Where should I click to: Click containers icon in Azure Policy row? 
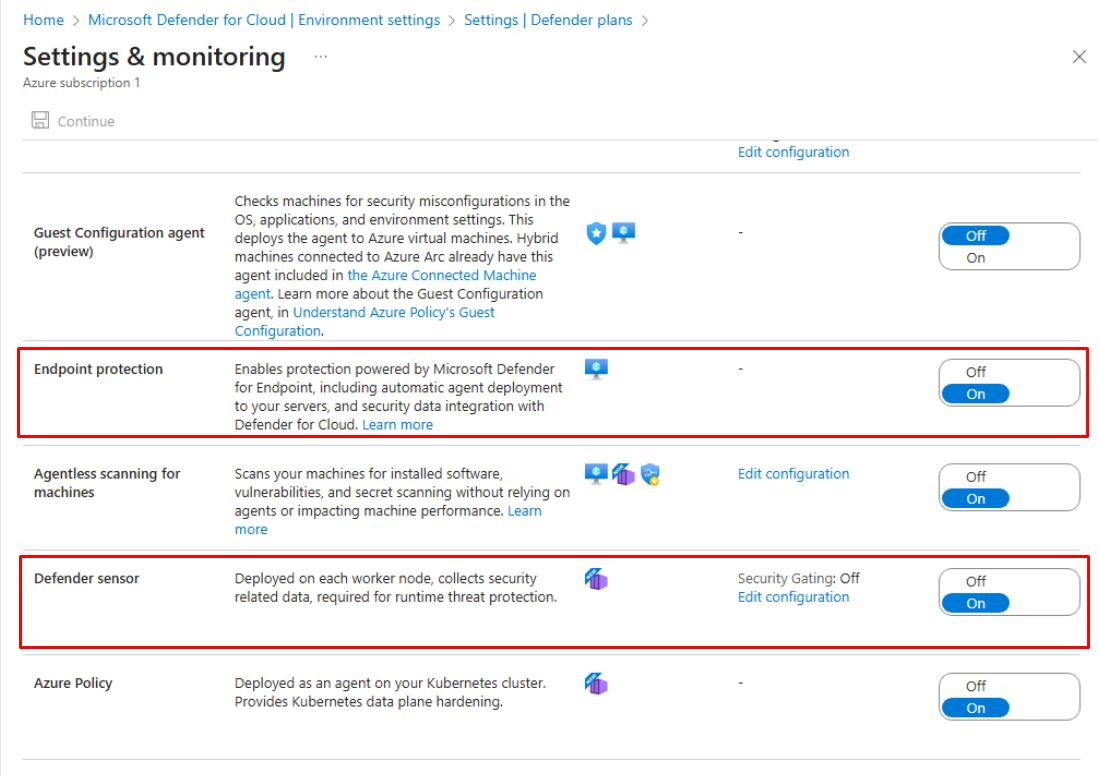(x=596, y=683)
